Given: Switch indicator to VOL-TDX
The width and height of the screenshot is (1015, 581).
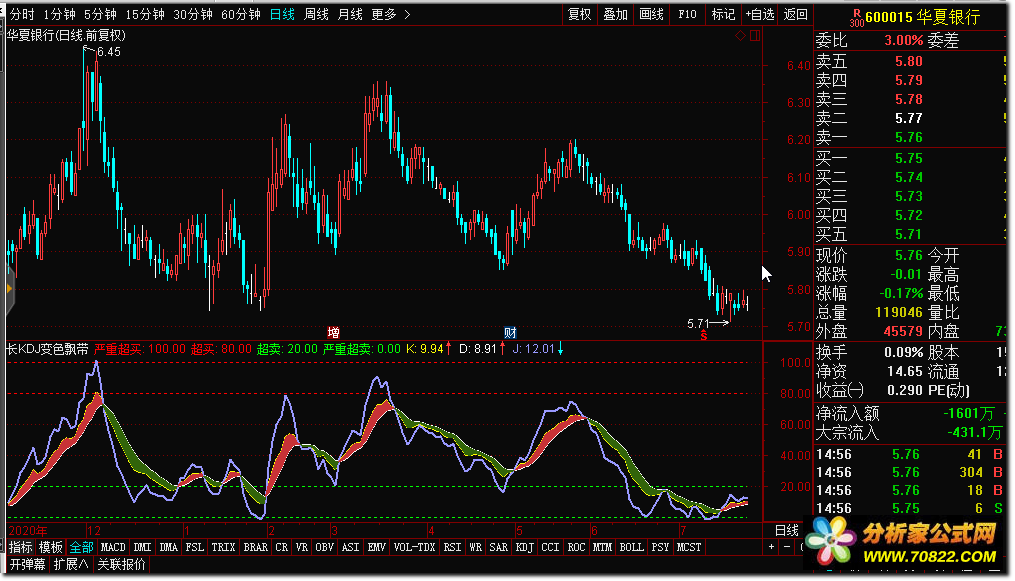Looking at the screenshot, I should pyautogui.click(x=414, y=547).
